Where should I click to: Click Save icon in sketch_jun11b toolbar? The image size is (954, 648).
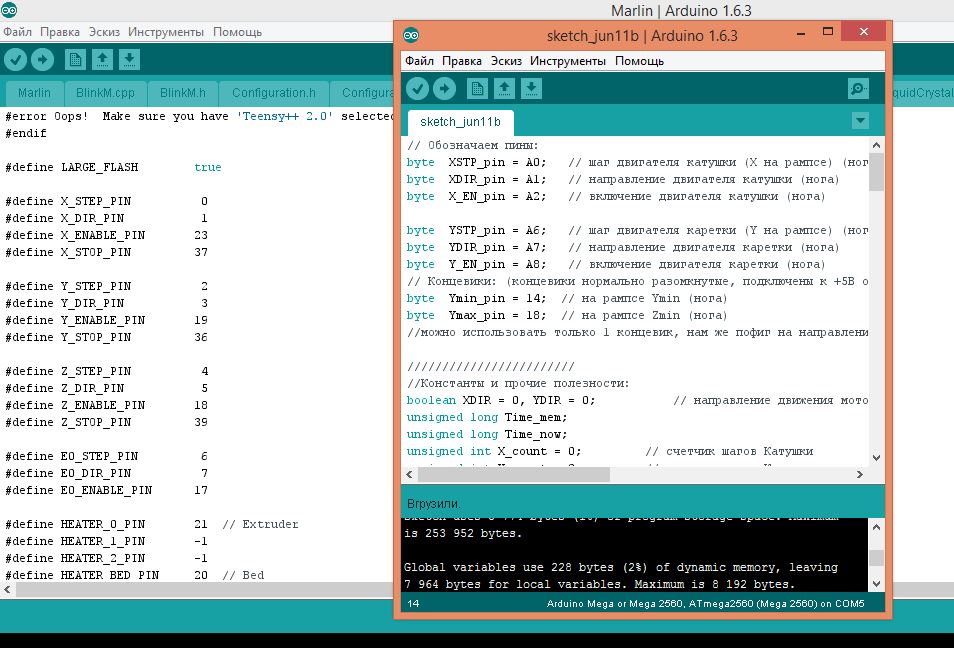tap(531, 89)
